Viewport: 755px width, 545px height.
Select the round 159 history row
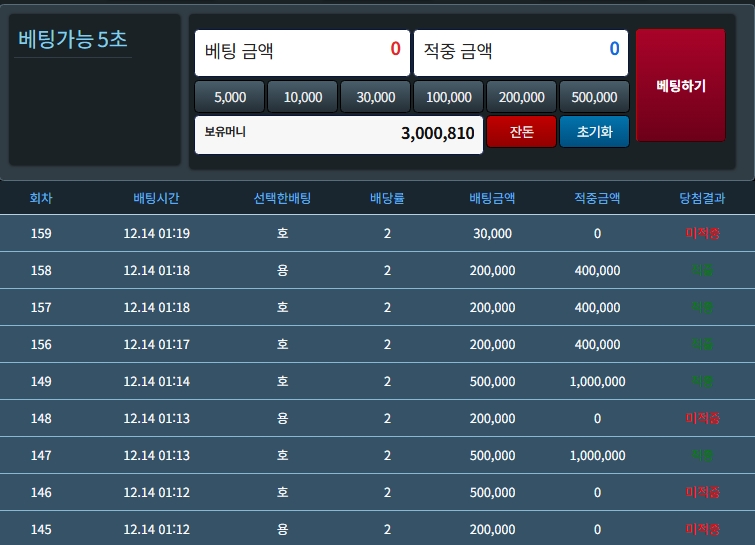(377, 233)
